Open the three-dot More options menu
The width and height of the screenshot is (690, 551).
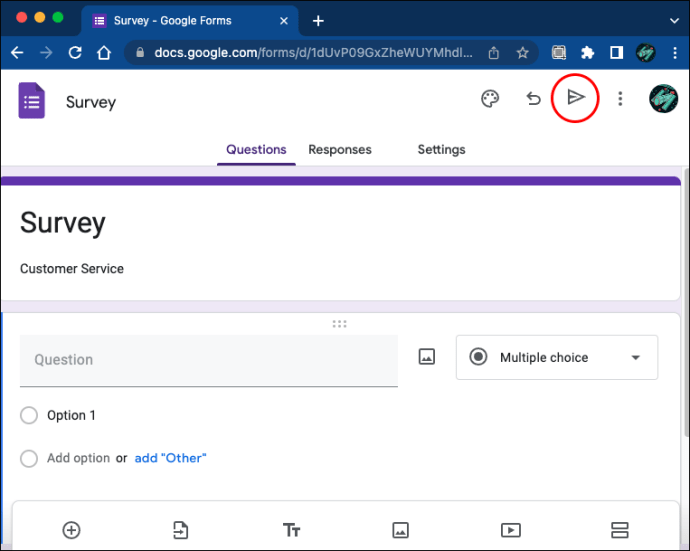tap(620, 98)
